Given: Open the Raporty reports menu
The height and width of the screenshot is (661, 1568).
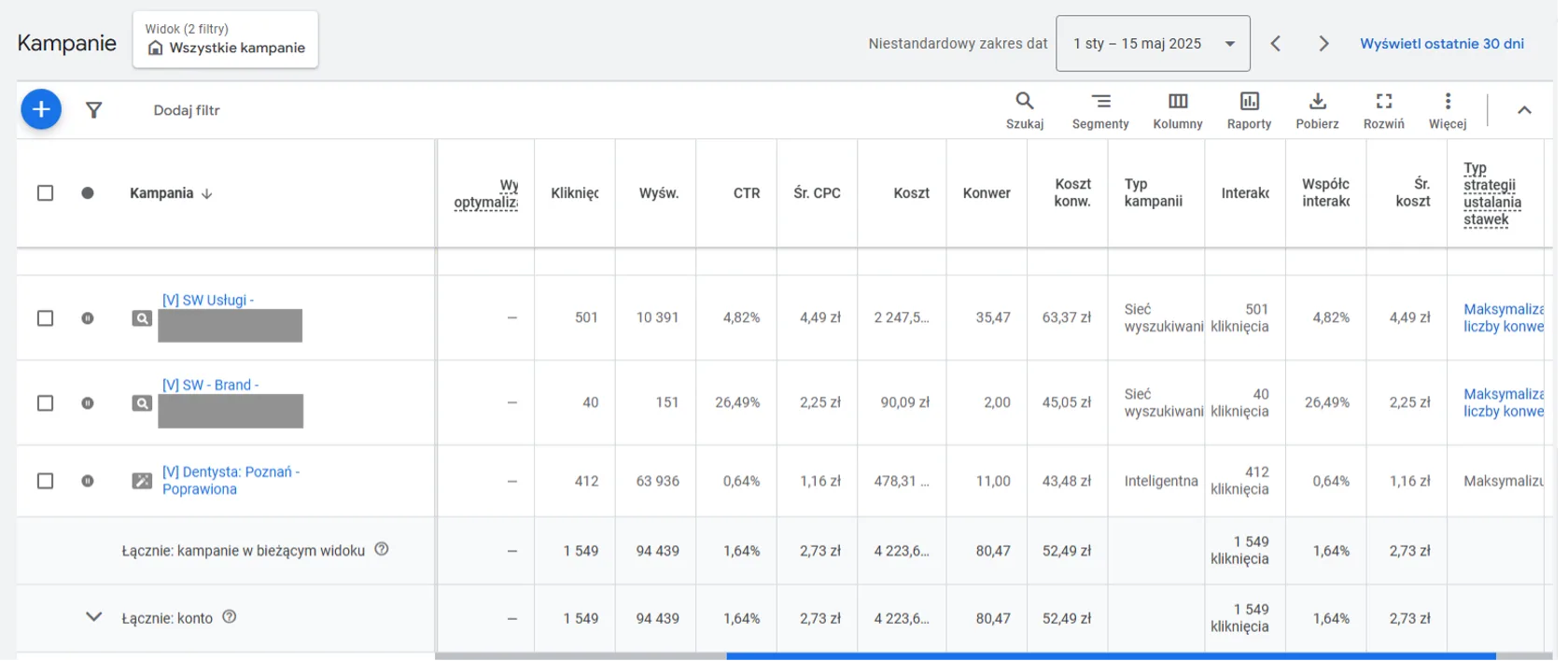Looking at the screenshot, I should coord(1249,109).
